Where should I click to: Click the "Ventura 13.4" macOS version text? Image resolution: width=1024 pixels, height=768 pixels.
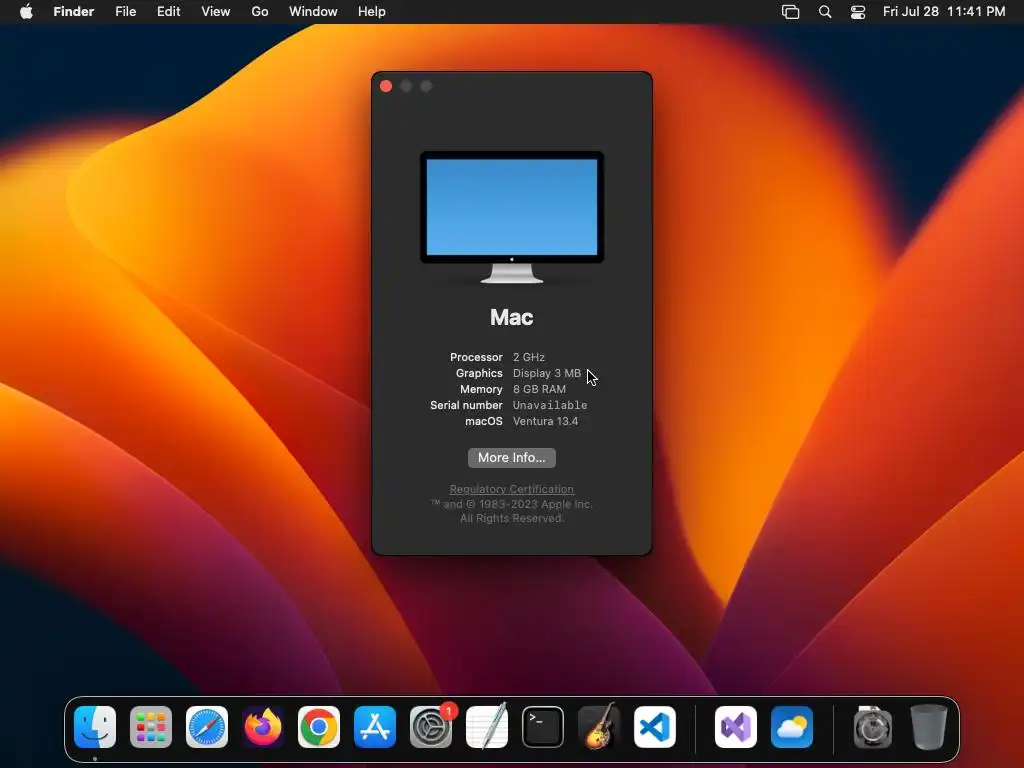545,421
